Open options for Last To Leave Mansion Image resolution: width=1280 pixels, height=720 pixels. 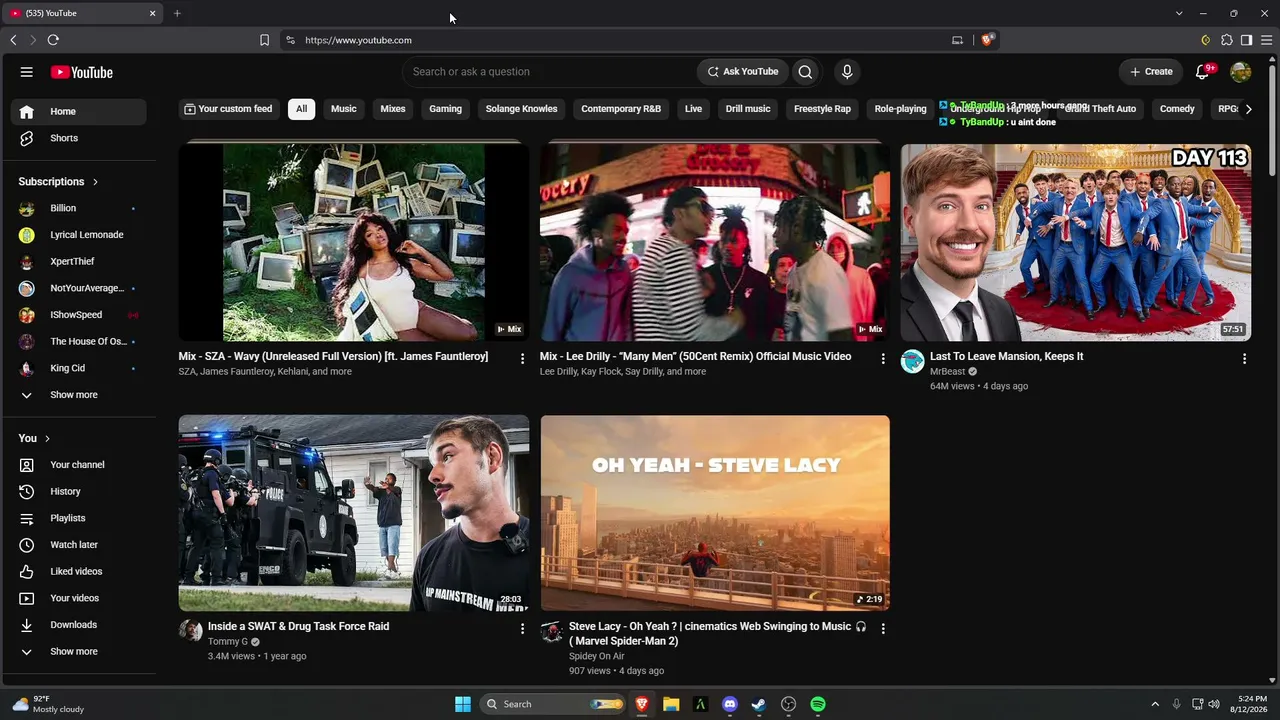click(1244, 358)
